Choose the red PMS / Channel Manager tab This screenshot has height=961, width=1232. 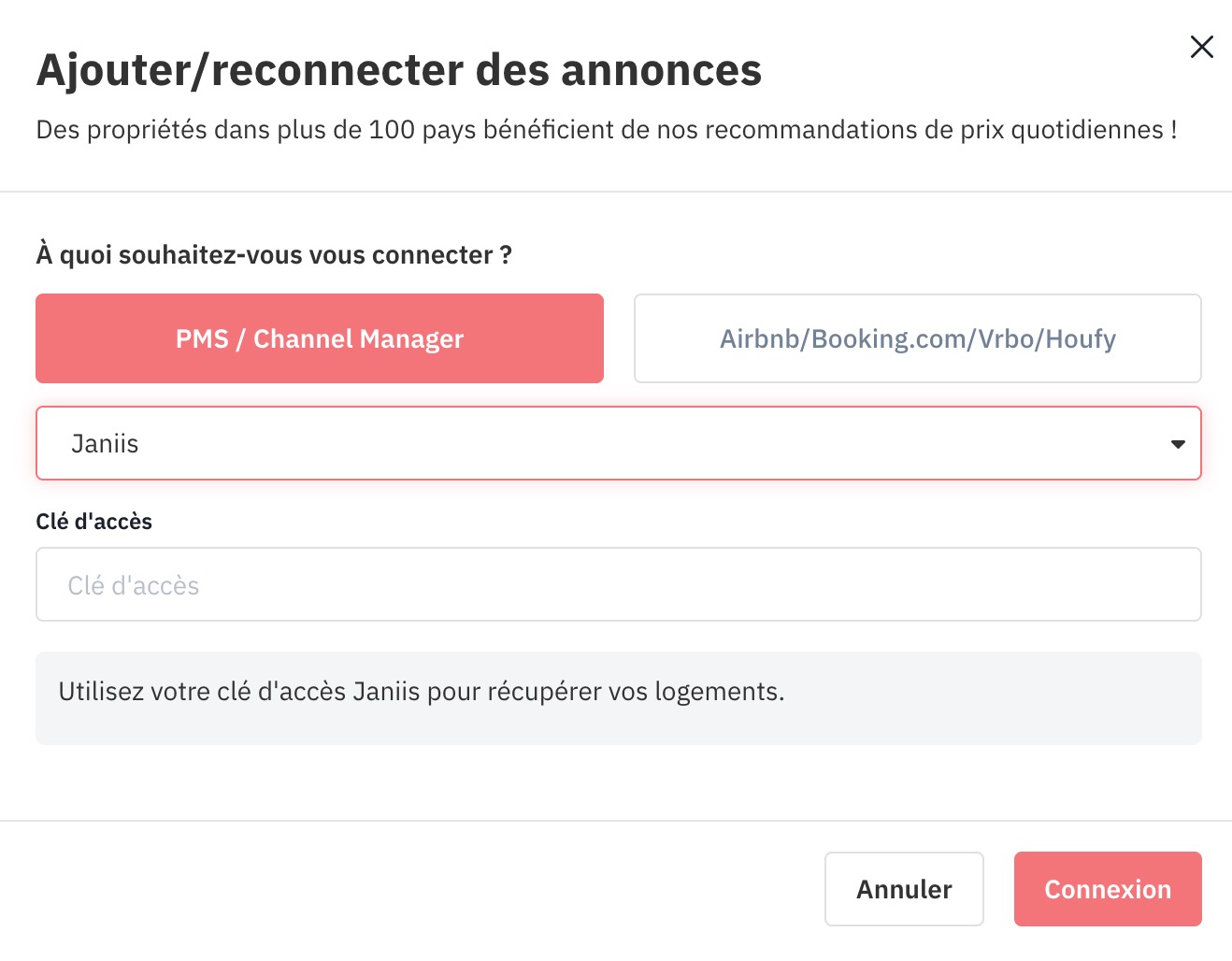pos(320,338)
